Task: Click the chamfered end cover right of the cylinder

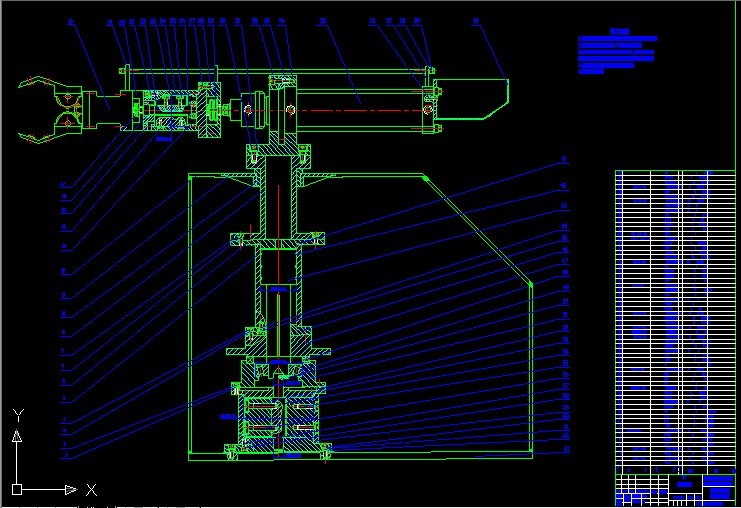Action: (x=475, y=100)
